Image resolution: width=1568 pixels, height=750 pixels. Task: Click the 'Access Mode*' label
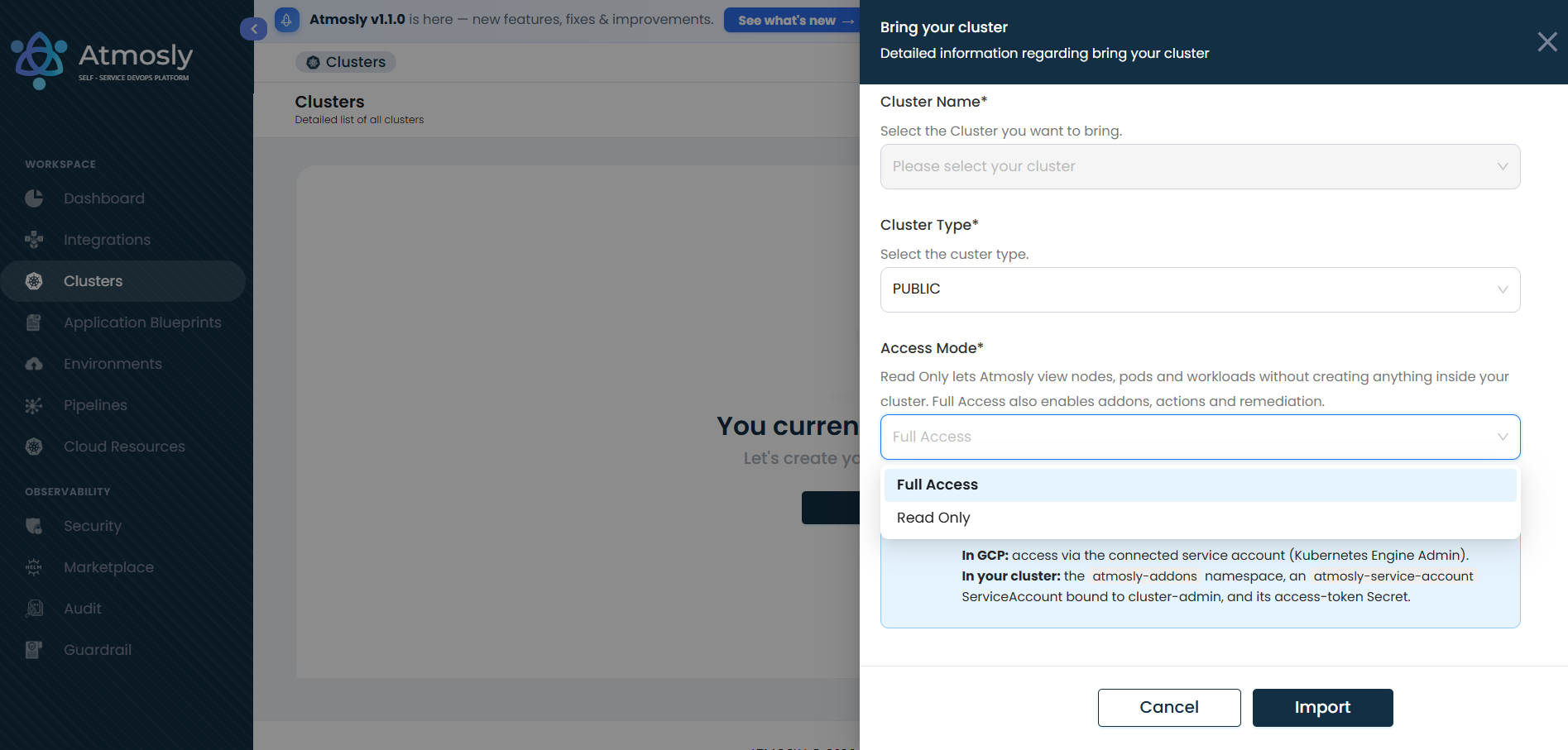click(x=932, y=348)
